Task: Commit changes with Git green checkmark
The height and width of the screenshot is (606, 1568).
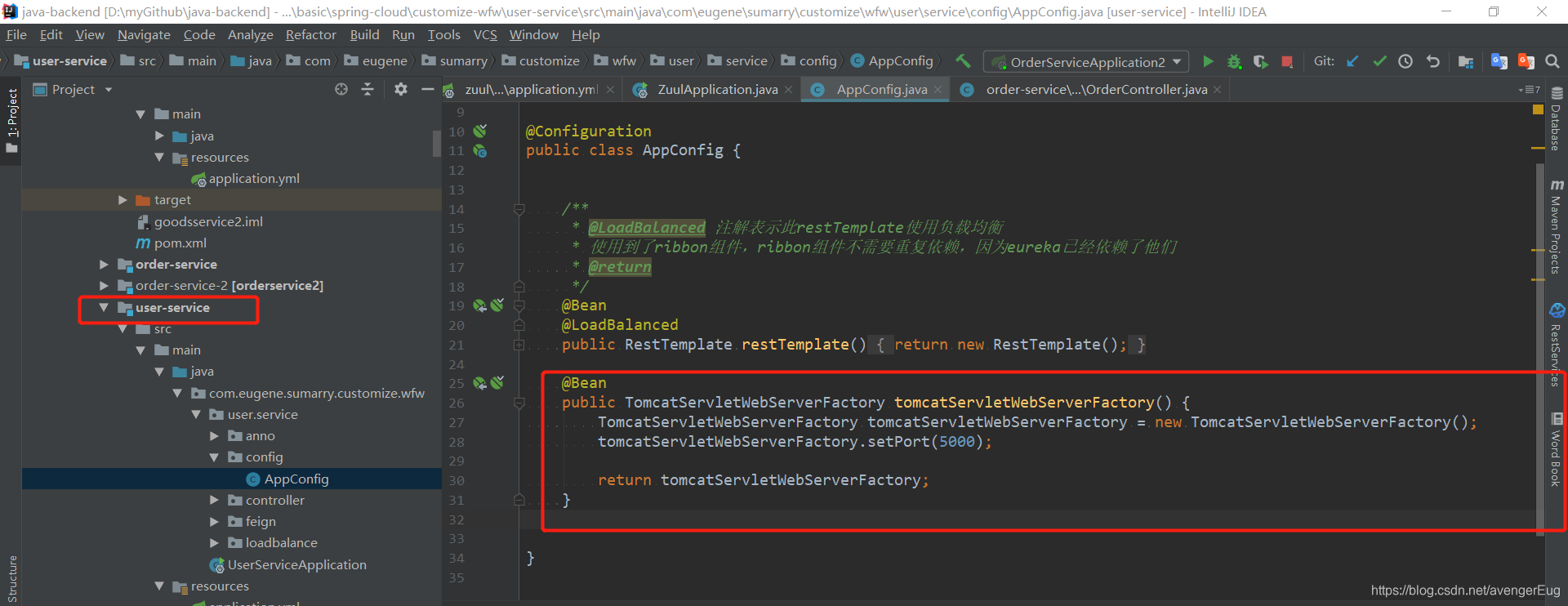Action: tap(1379, 61)
